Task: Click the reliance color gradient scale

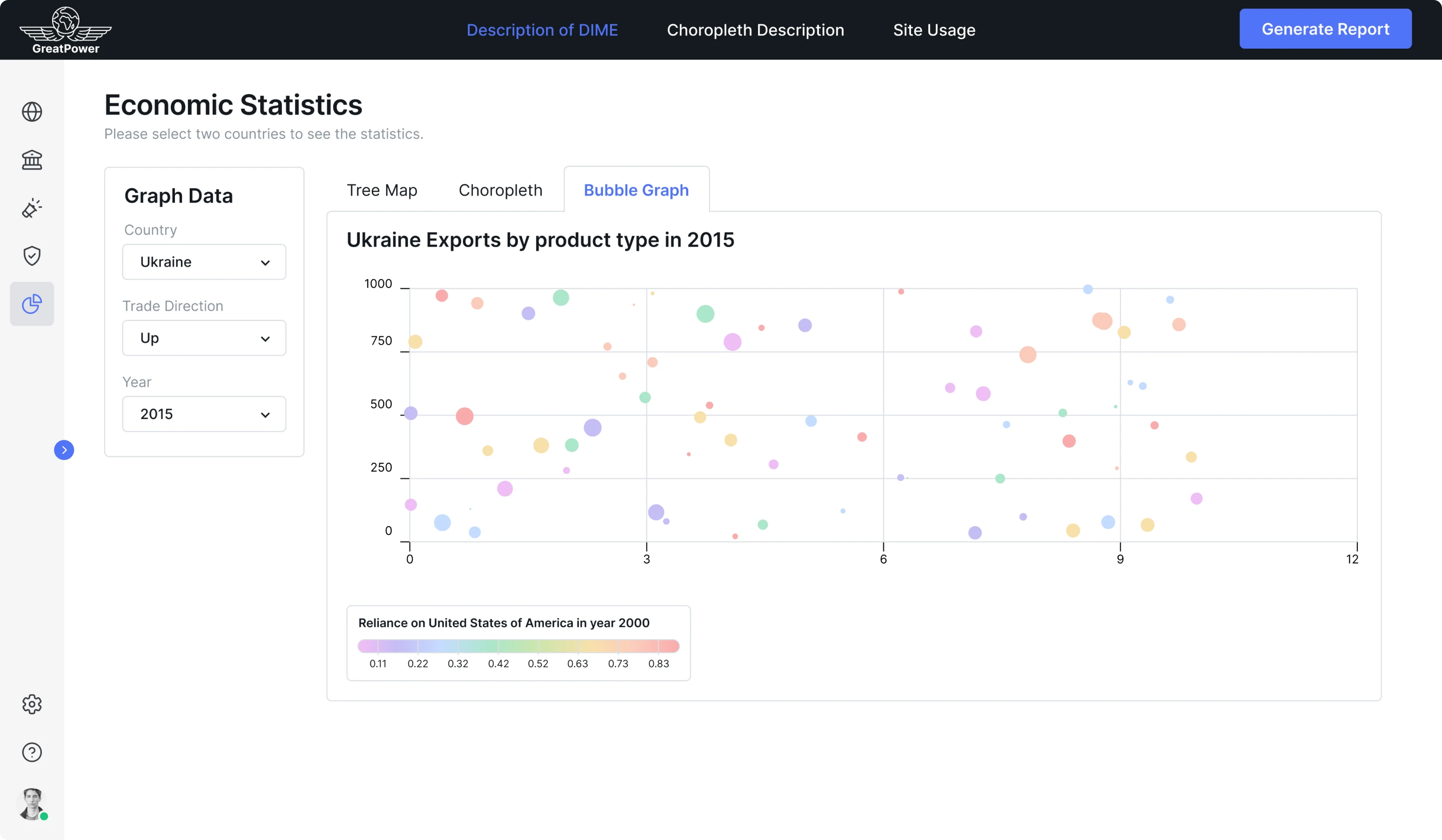Action: click(518, 646)
